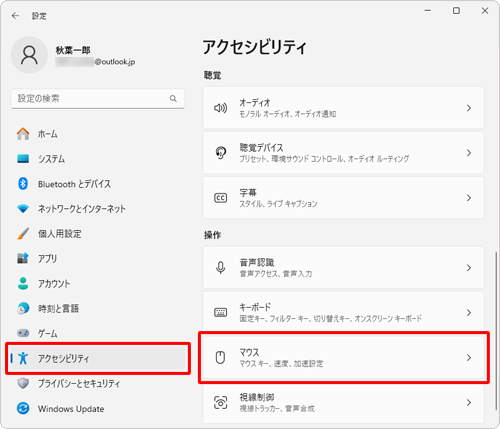Go to Bluetooth とデバイス
500x429 pixels.
coord(98,184)
